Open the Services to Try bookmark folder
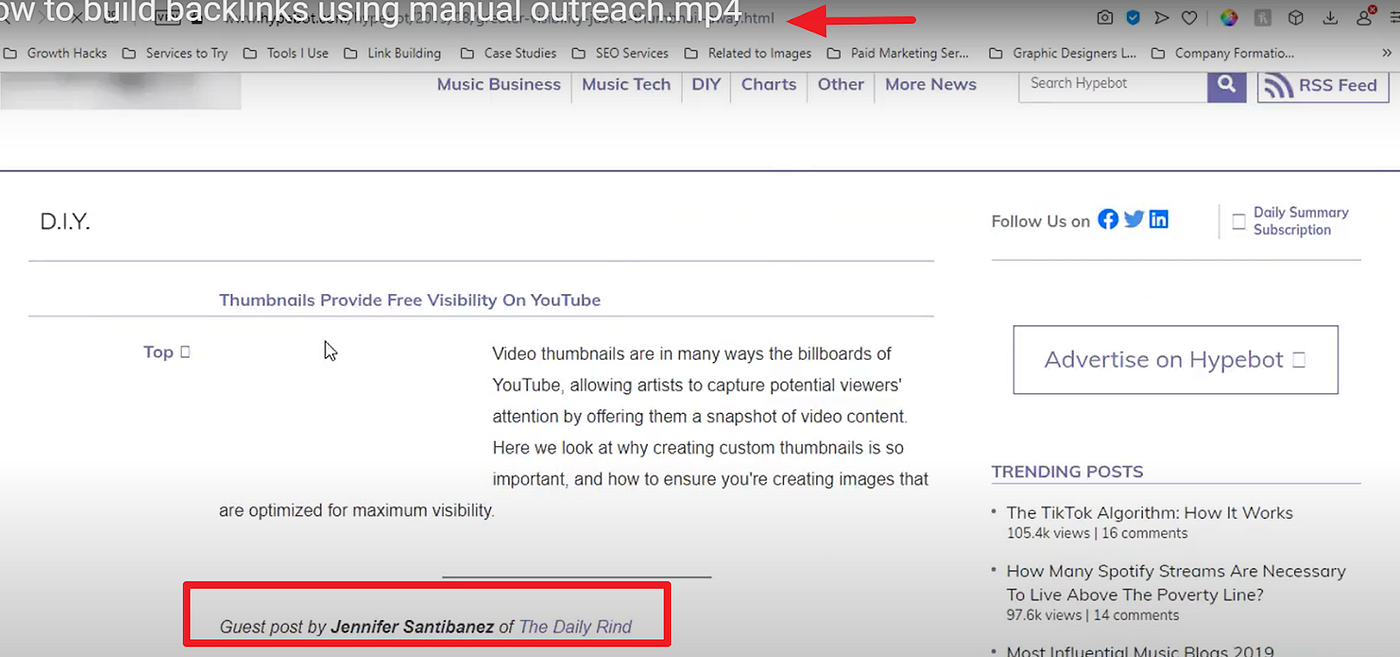The height and width of the screenshot is (657, 1400). [x=175, y=53]
